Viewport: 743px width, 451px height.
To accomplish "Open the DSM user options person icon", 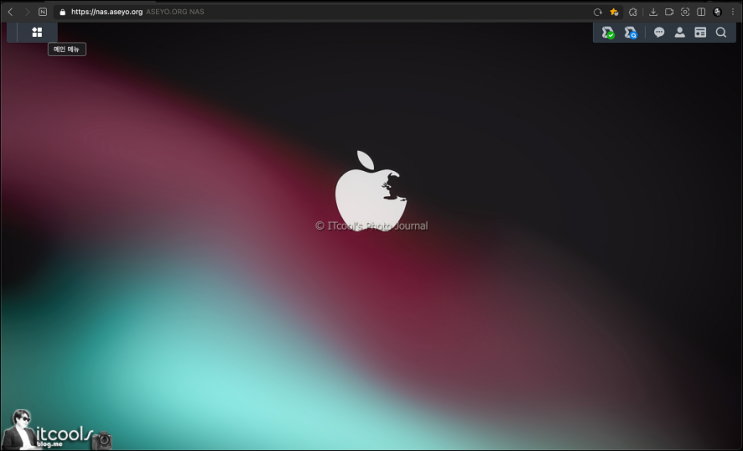I will [680, 32].
